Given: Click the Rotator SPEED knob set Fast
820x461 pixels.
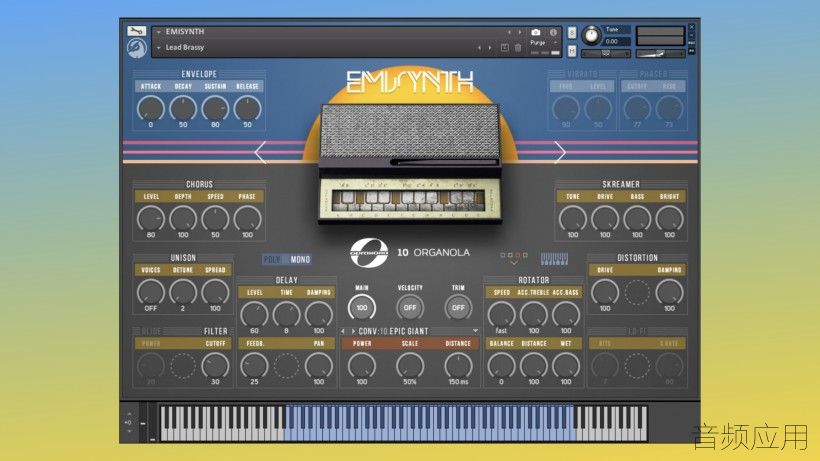Looking at the screenshot, I should pyautogui.click(x=501, y=315).
